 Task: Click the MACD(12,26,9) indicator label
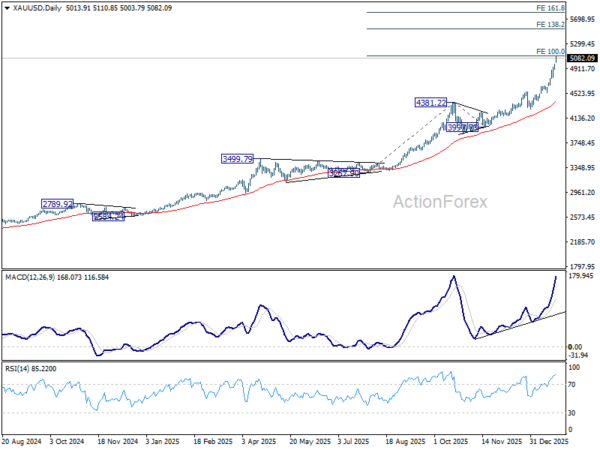coord(30,277)
